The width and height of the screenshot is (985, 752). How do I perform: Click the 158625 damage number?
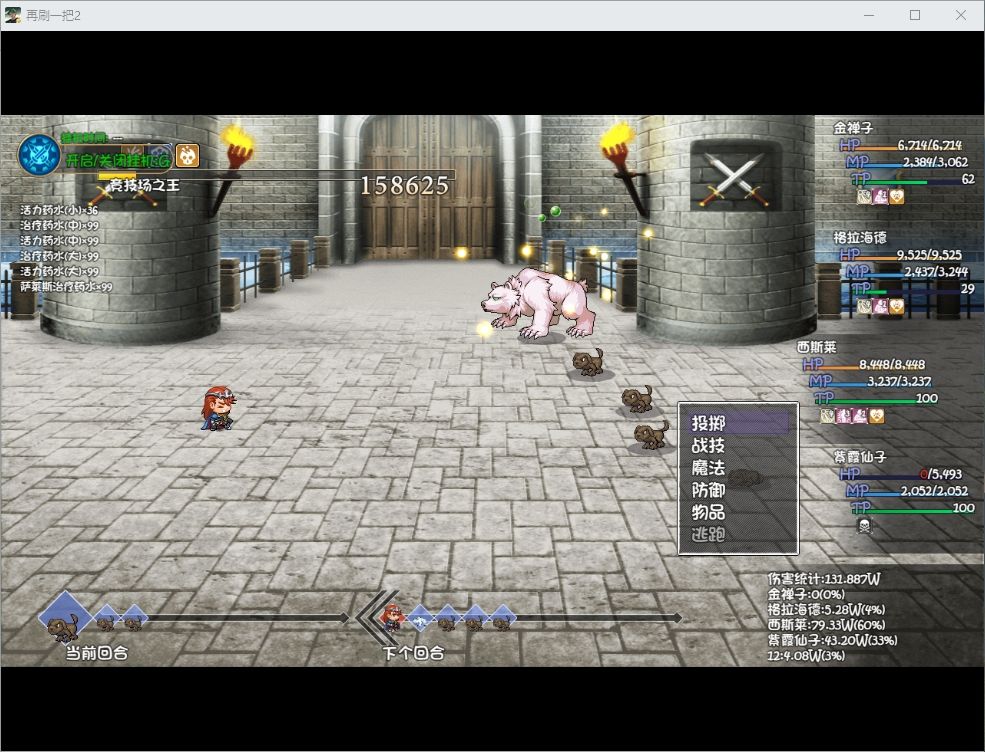tap(405, 185)
